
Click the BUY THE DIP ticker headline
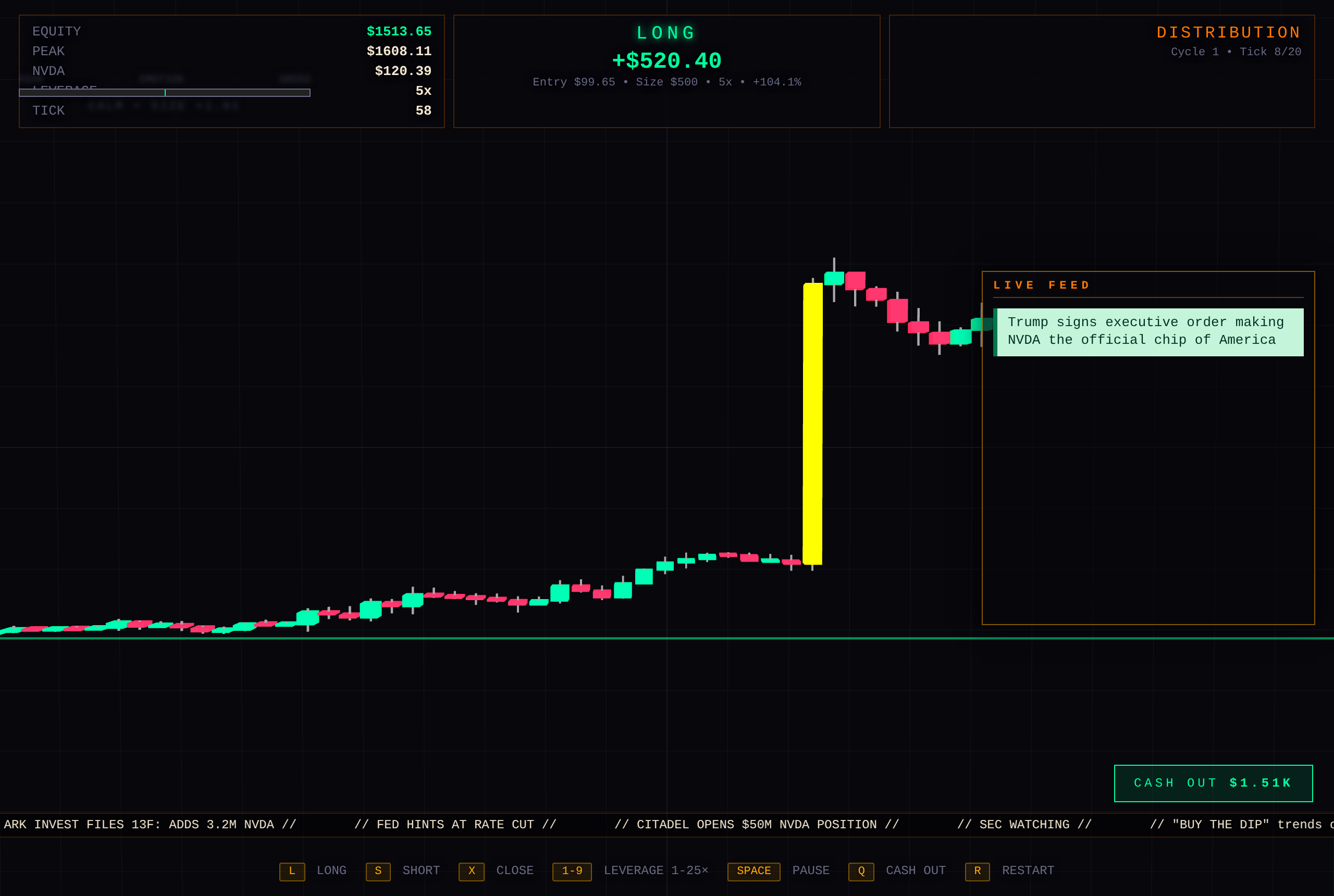(1241, 825)
